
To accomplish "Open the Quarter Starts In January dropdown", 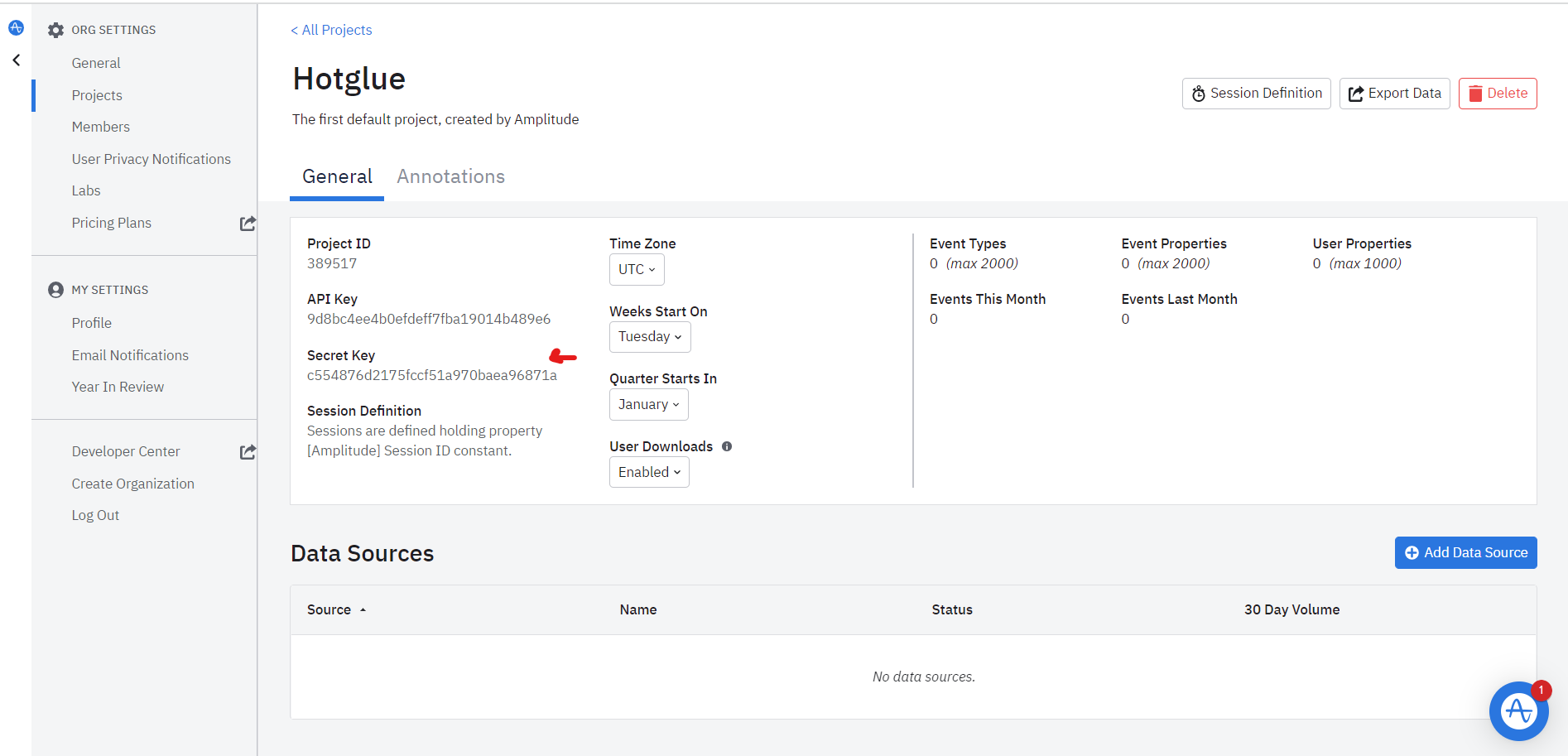I will point(649,405).
